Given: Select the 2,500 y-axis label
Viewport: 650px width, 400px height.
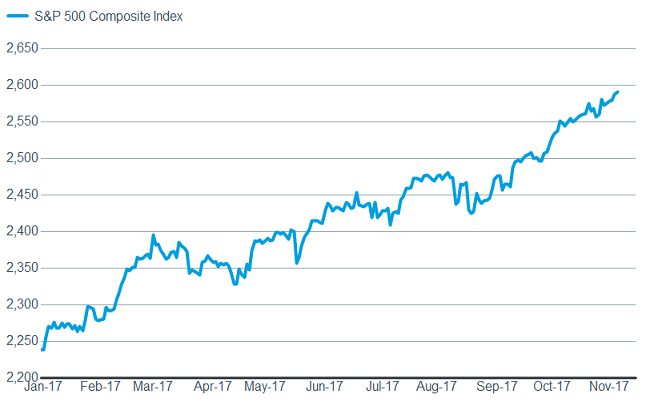Looking at the screenshot, I should pyautogui.click(x=21, y=158).
